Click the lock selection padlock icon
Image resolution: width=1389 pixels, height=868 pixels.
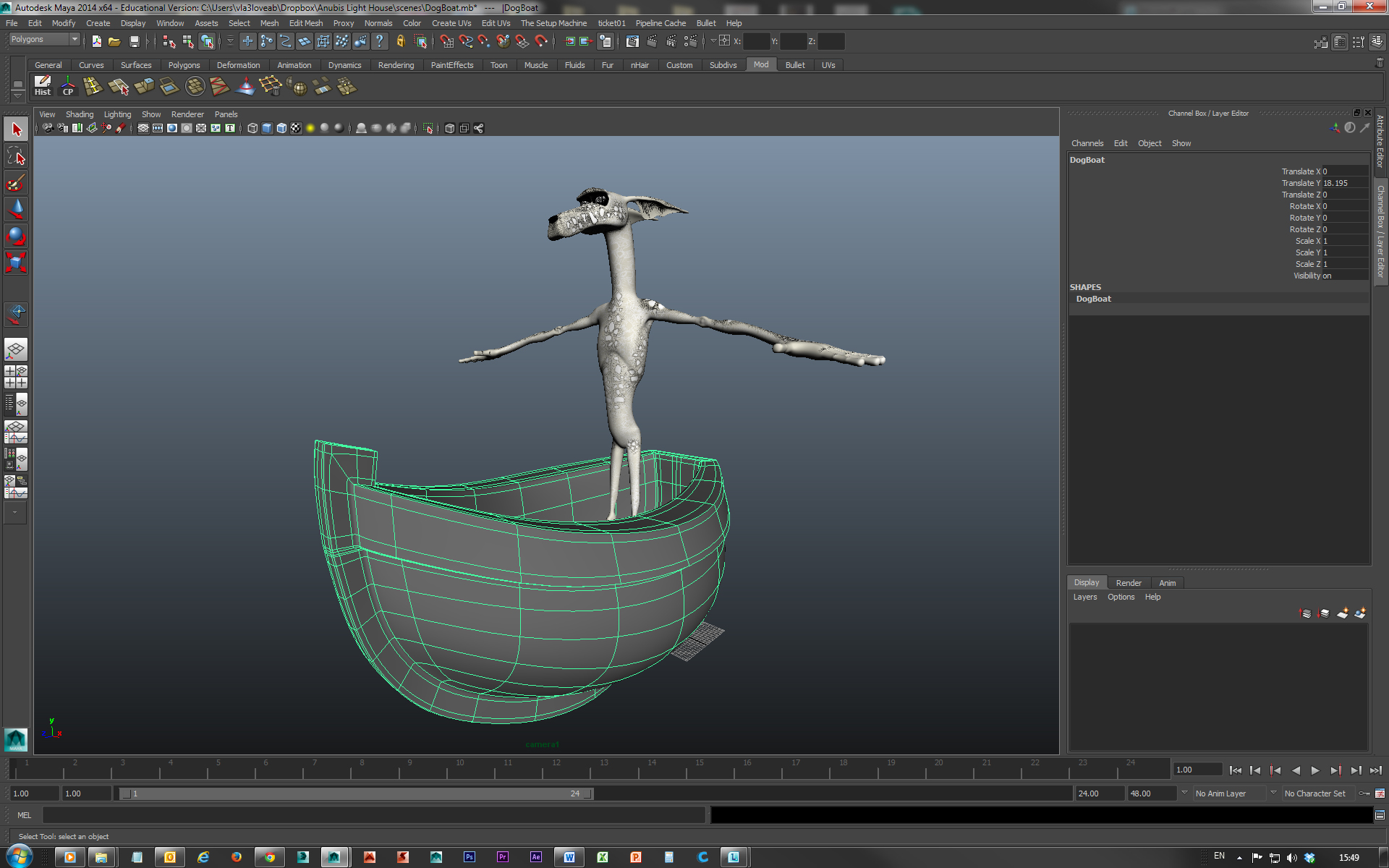[x=400, y=42]
